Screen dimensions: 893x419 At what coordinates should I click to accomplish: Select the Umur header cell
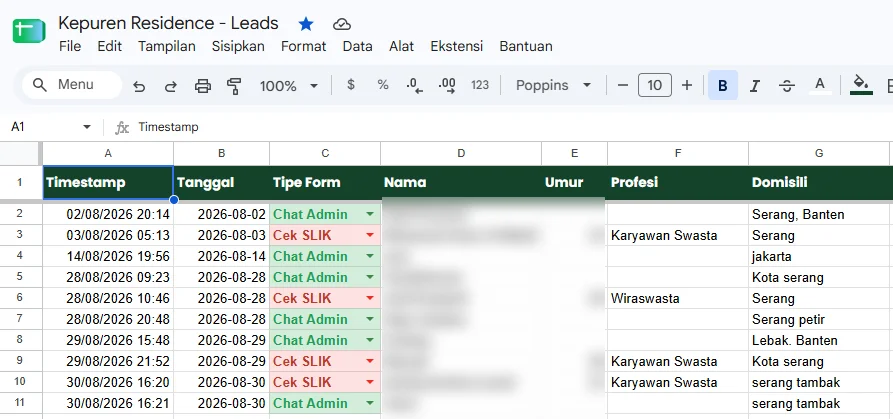(x=575, y=183)
